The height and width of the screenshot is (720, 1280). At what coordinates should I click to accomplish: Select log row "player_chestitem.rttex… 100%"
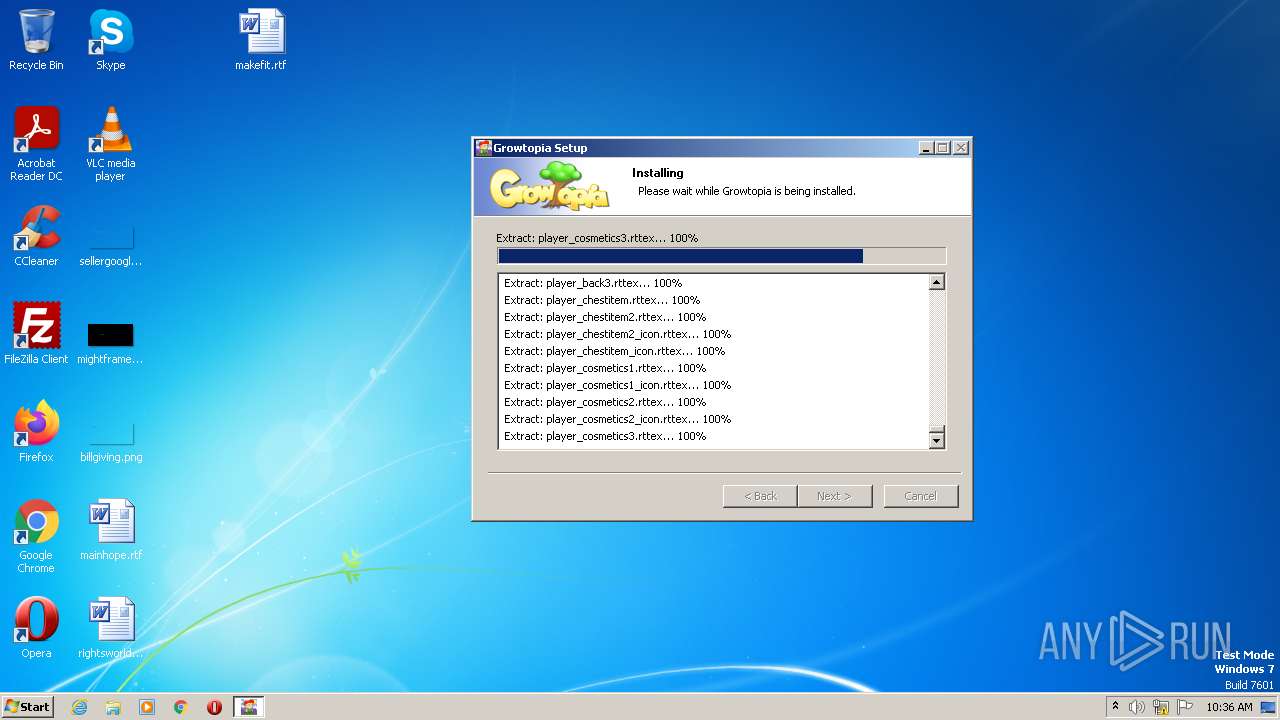point(602,300)
